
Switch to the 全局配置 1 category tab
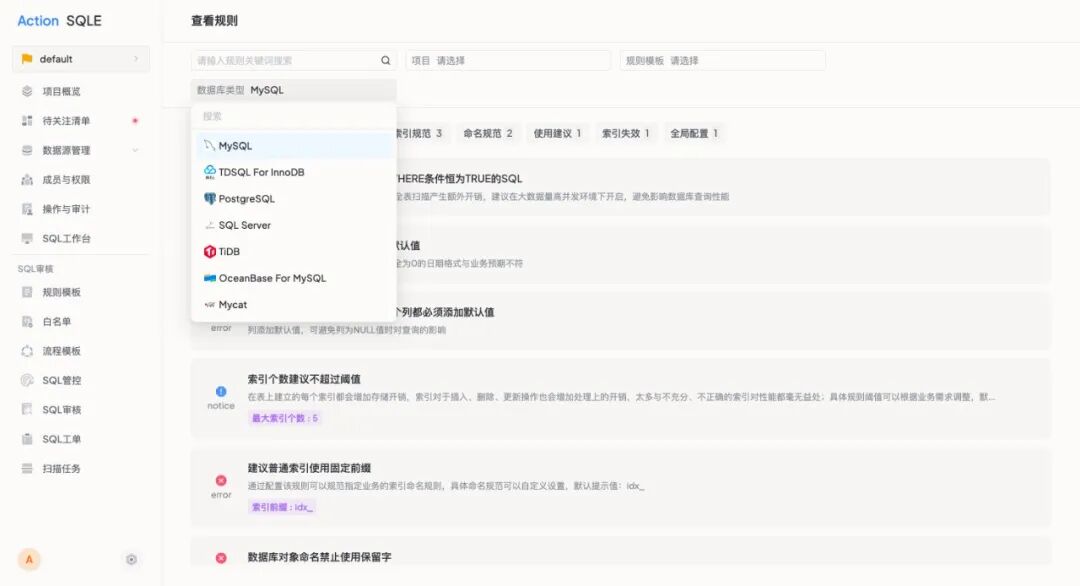(x=694, y=134)
